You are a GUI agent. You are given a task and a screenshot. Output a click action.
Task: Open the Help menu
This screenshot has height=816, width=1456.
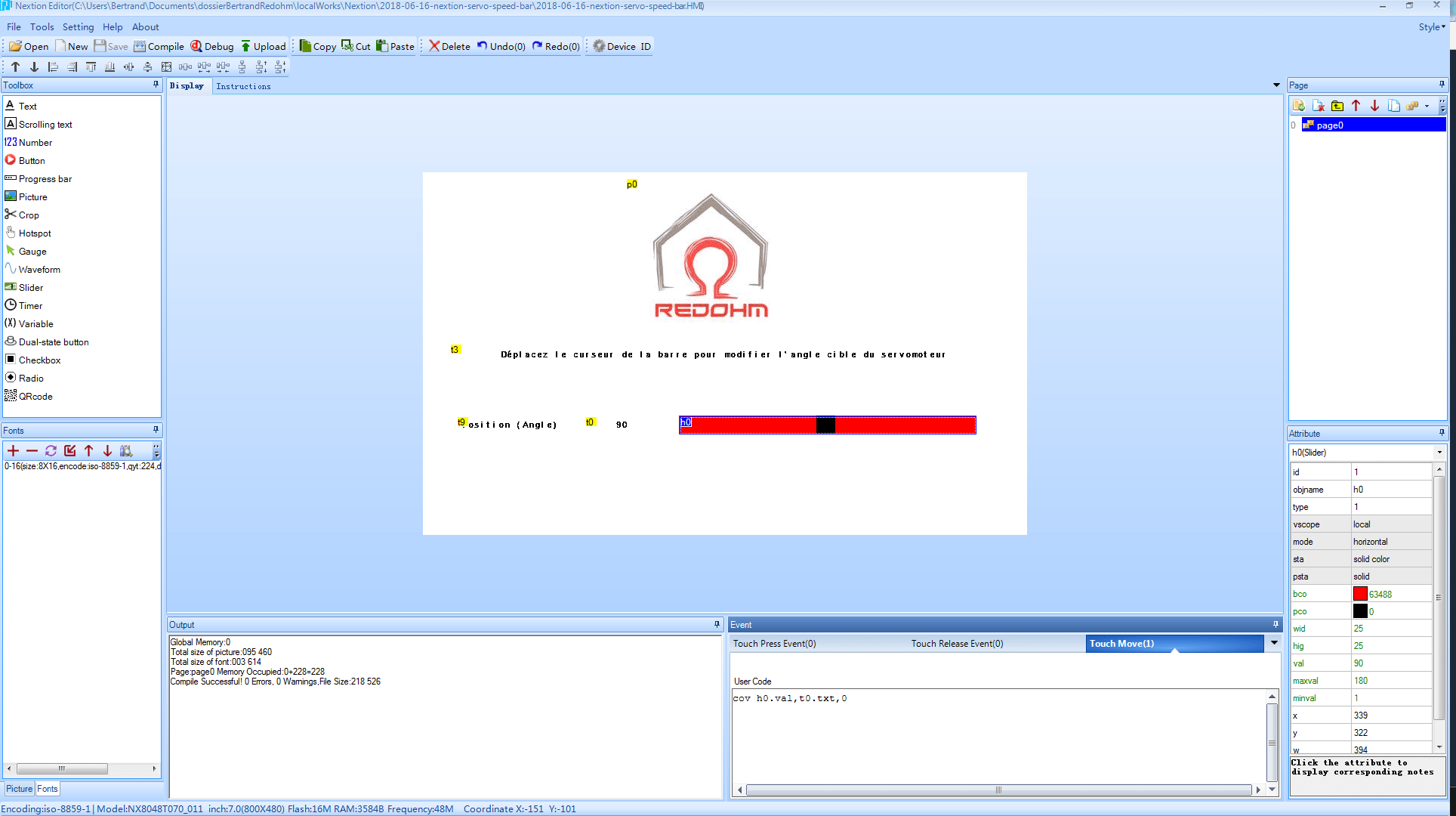pyautogui.click(x=113, y=26)
